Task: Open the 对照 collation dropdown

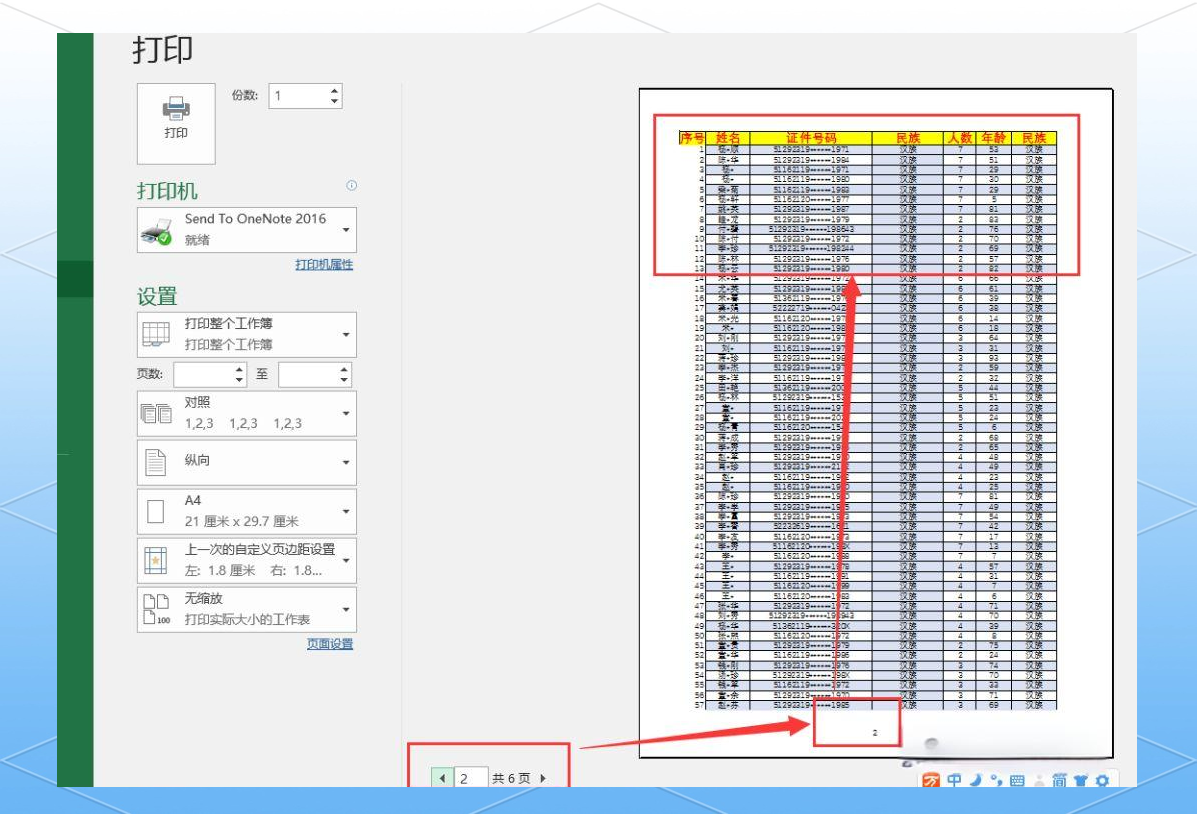Action: [x=247, y=413]
